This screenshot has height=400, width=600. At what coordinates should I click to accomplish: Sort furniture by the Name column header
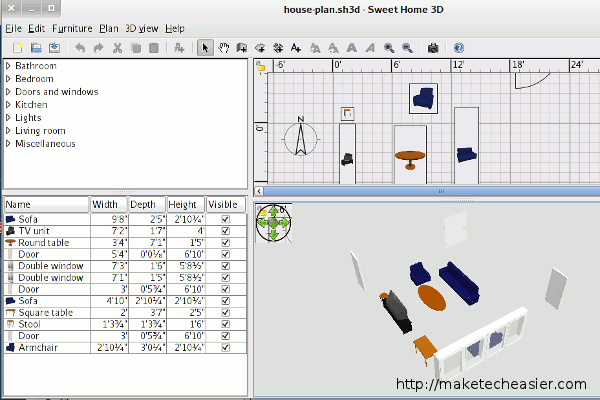(46, 204)
